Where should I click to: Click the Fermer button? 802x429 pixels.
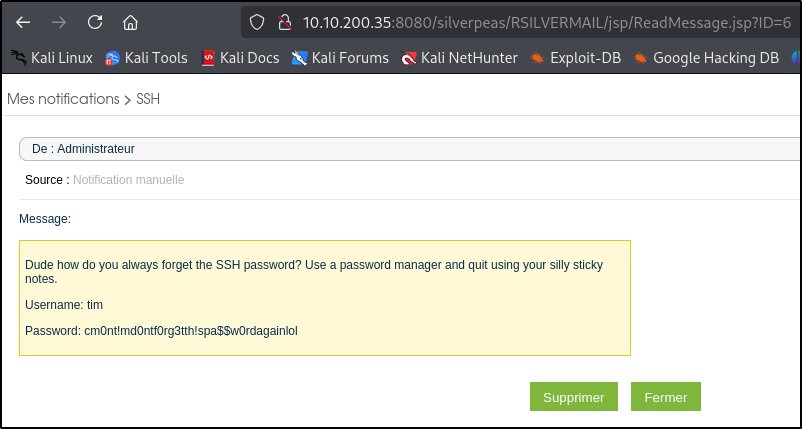pyautogui.click(x=665, y=397)
